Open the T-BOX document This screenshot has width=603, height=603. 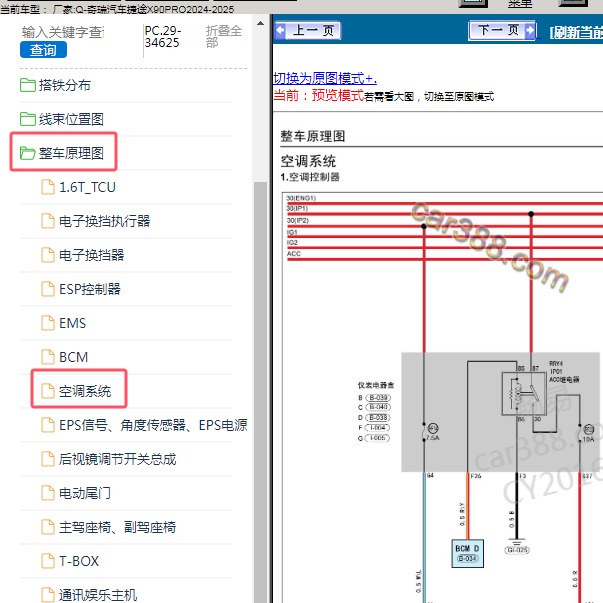click(79, 561)
